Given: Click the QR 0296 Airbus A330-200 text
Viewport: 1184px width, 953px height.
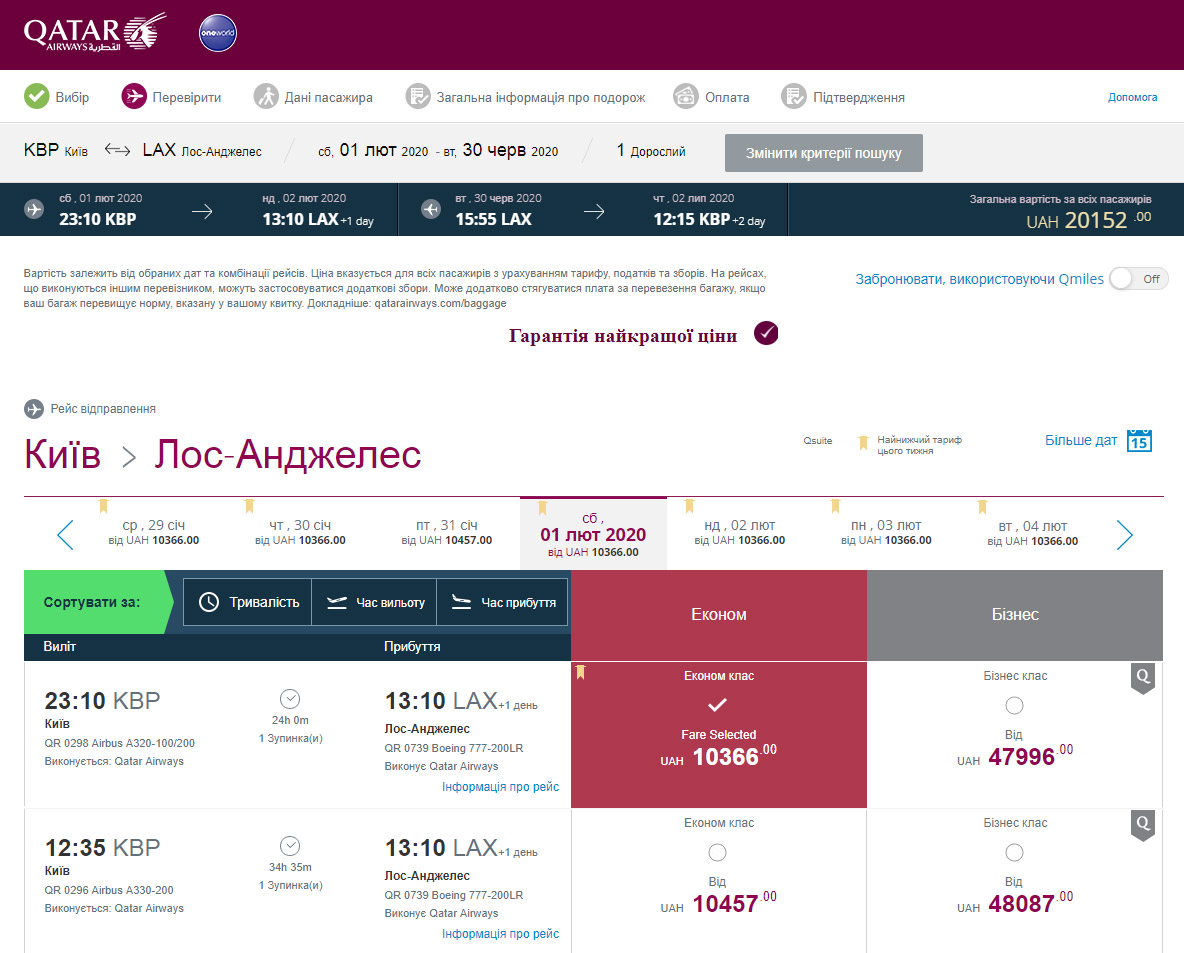Looking at the screenshot, I should pyautogui.click(x=109, y=890).
